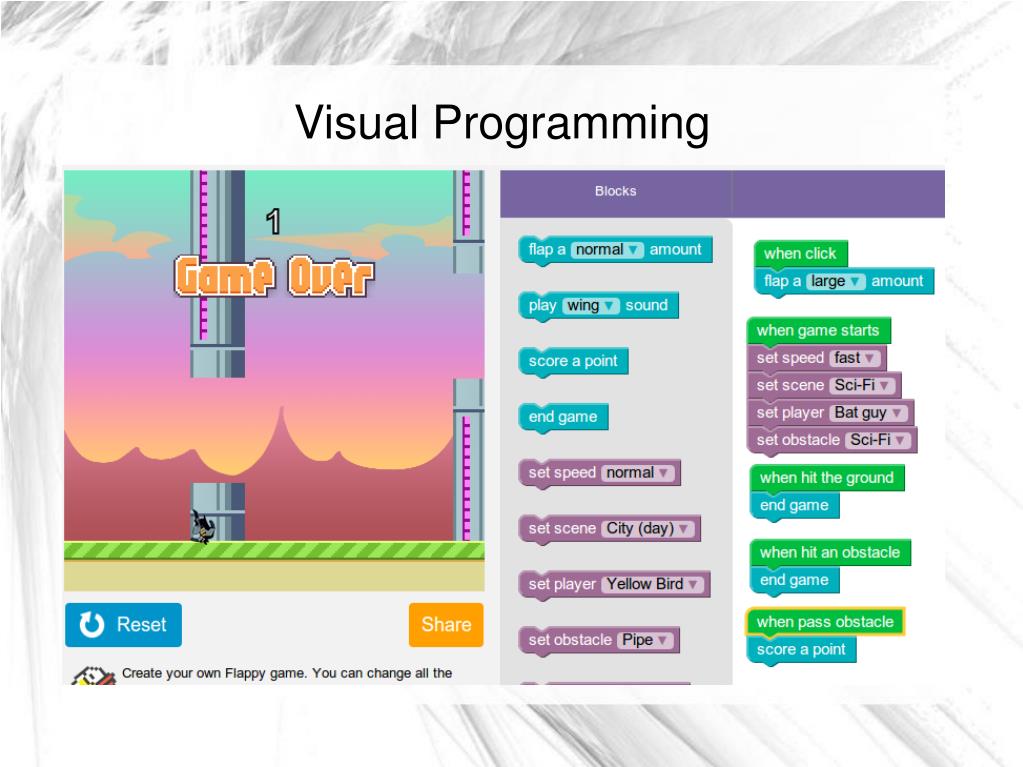Open the 'Yellow Bird' player dropdown

(x=652, y=584)
